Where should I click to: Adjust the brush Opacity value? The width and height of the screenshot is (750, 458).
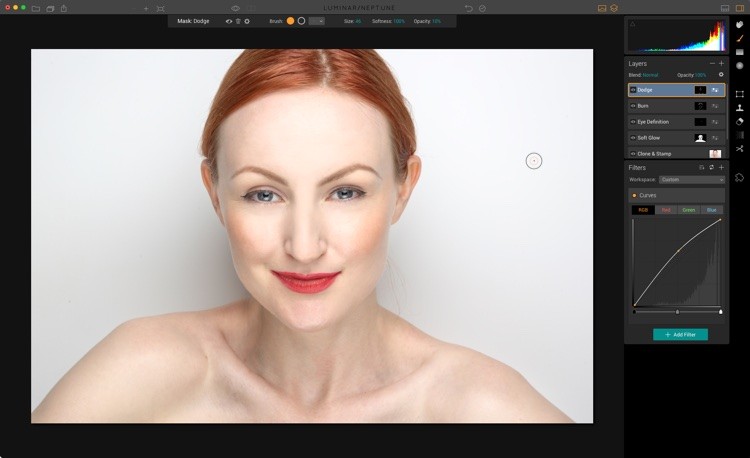(436, 21)
